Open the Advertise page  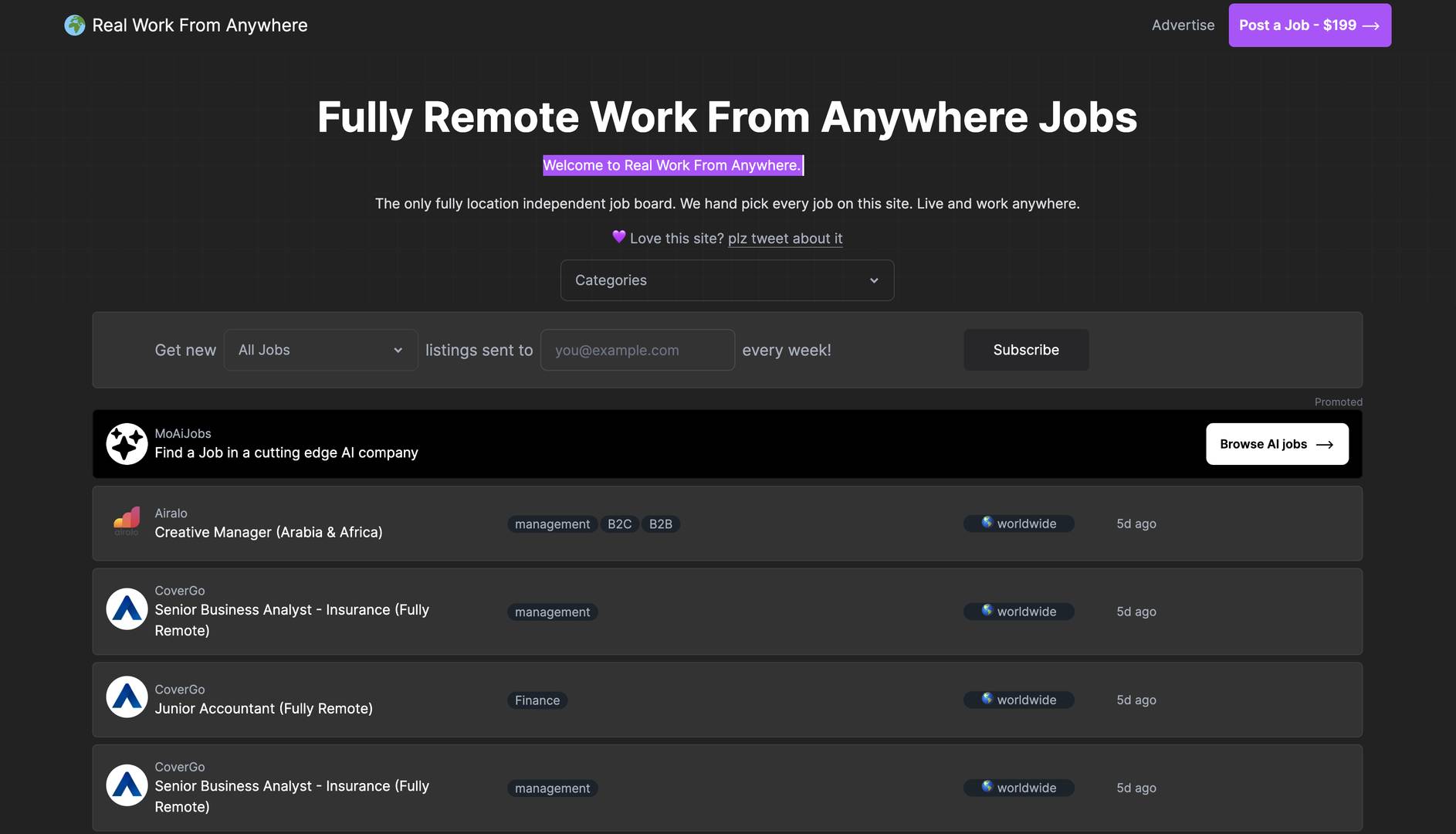[1183, 25]
